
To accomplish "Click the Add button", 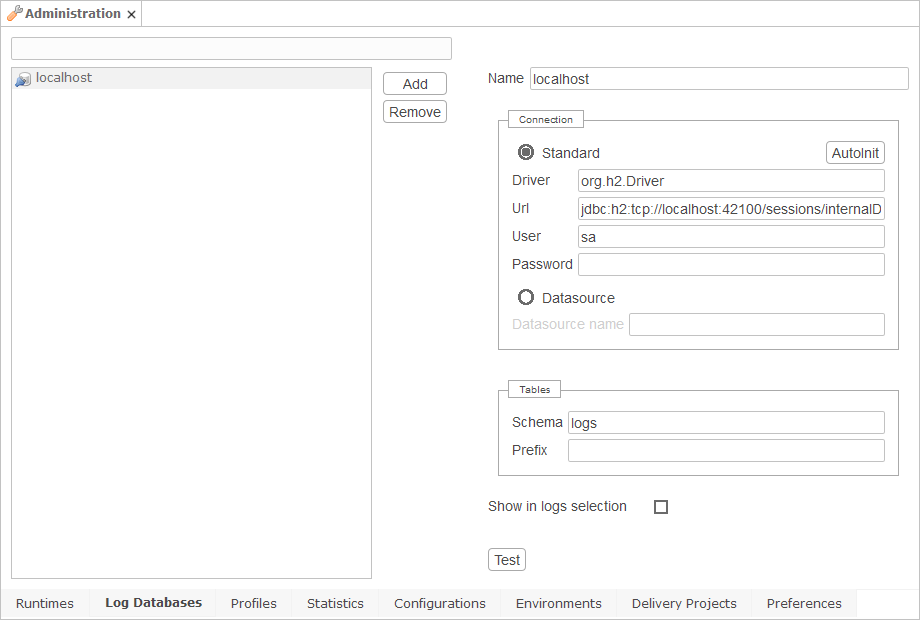I will (x=414, y=83).
